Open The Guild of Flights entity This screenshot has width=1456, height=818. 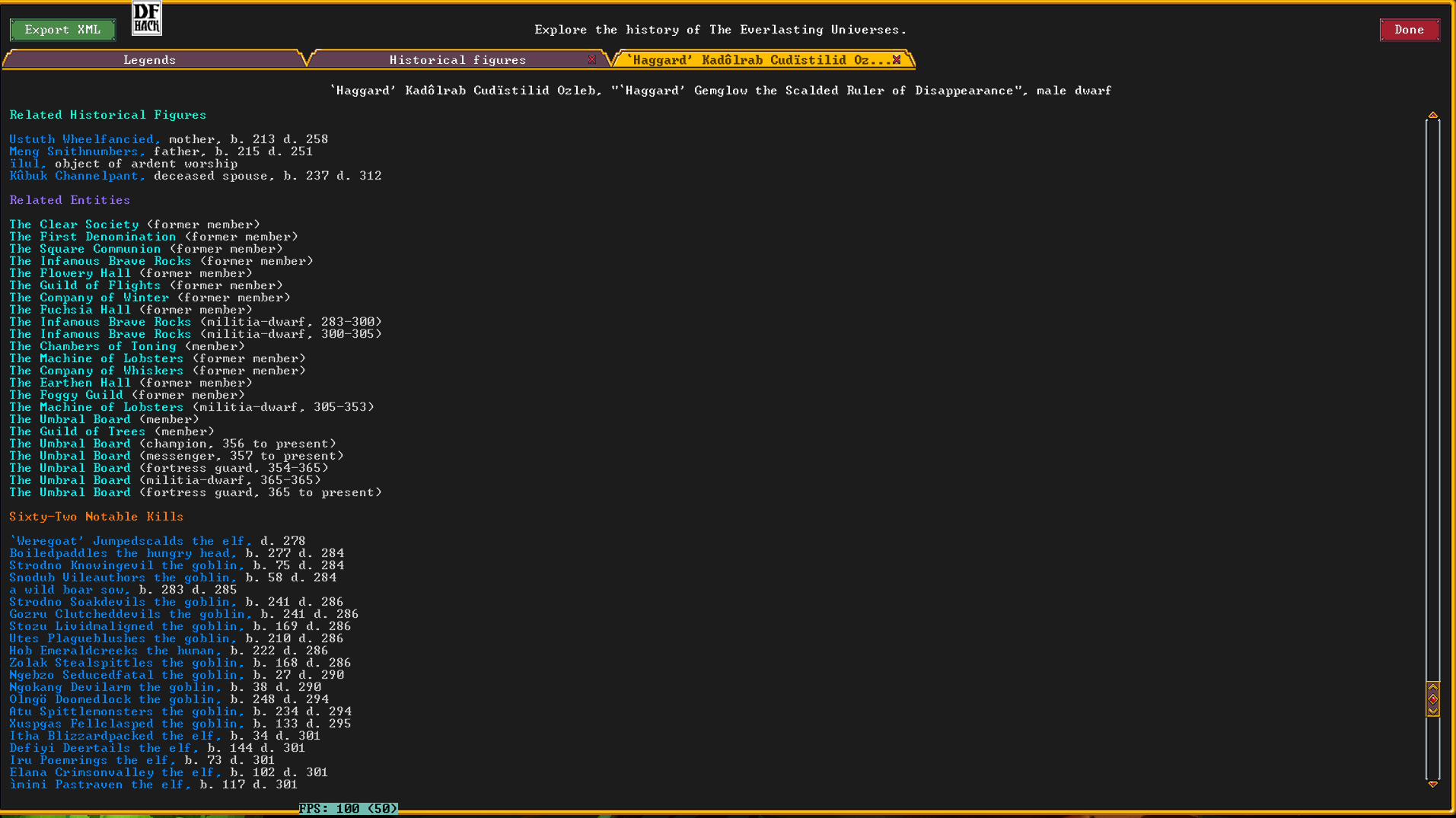tap(85, 285)
